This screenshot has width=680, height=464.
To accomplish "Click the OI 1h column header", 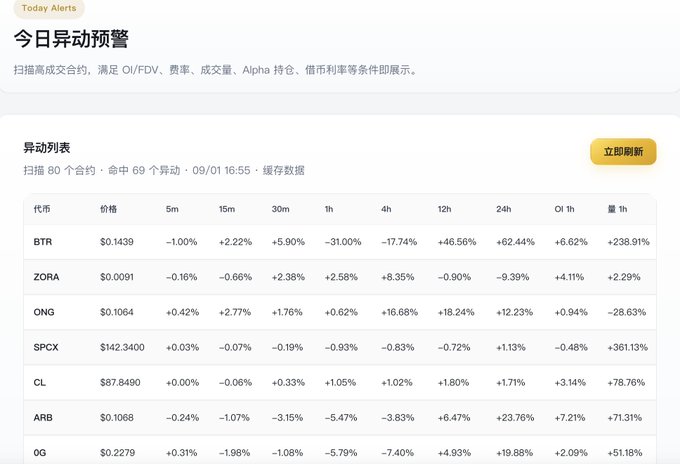I will coord(564,209).
